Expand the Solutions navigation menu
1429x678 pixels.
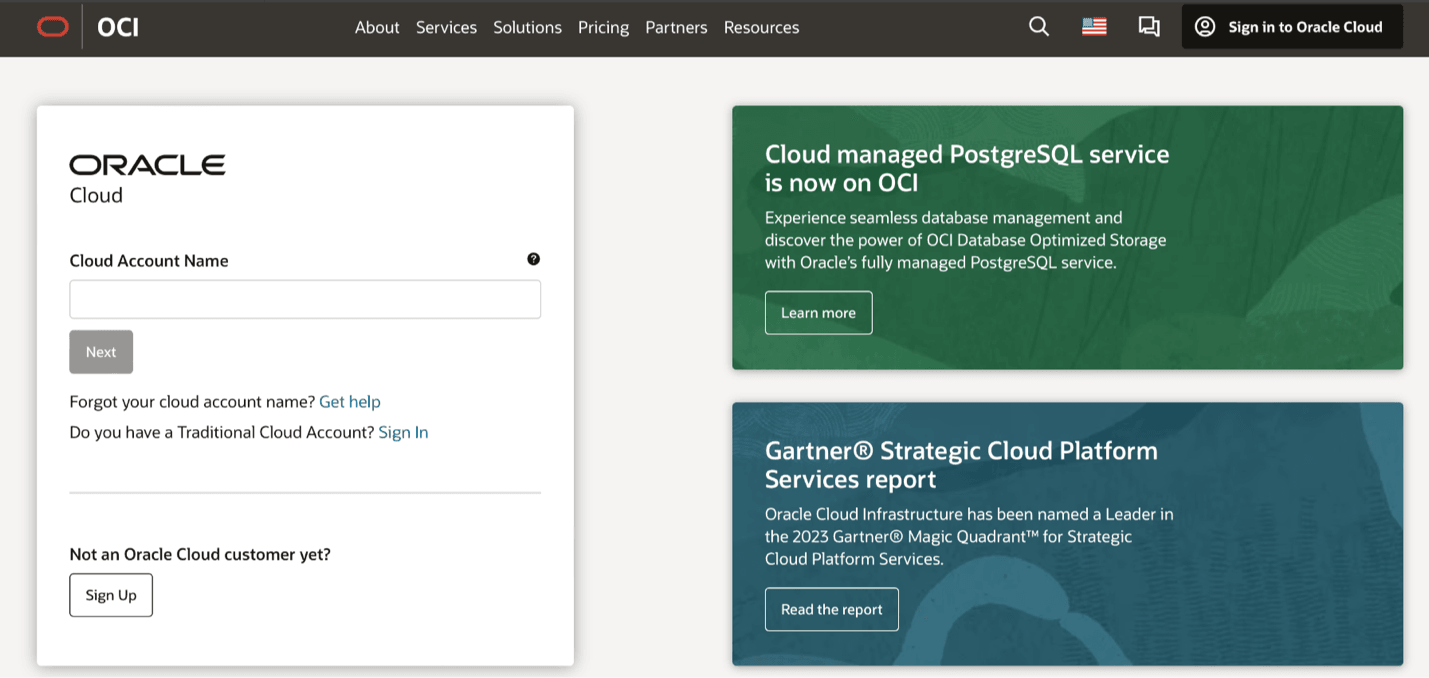527,27
